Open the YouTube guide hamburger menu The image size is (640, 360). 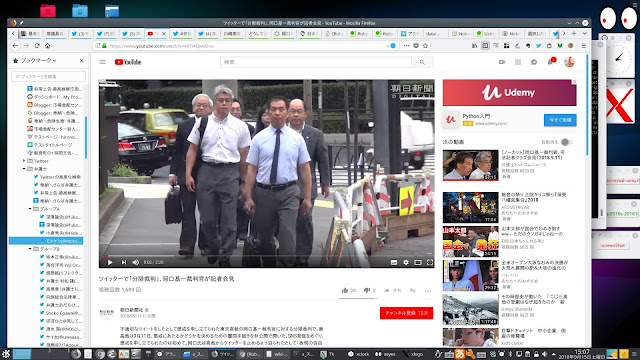pos(103,62)
